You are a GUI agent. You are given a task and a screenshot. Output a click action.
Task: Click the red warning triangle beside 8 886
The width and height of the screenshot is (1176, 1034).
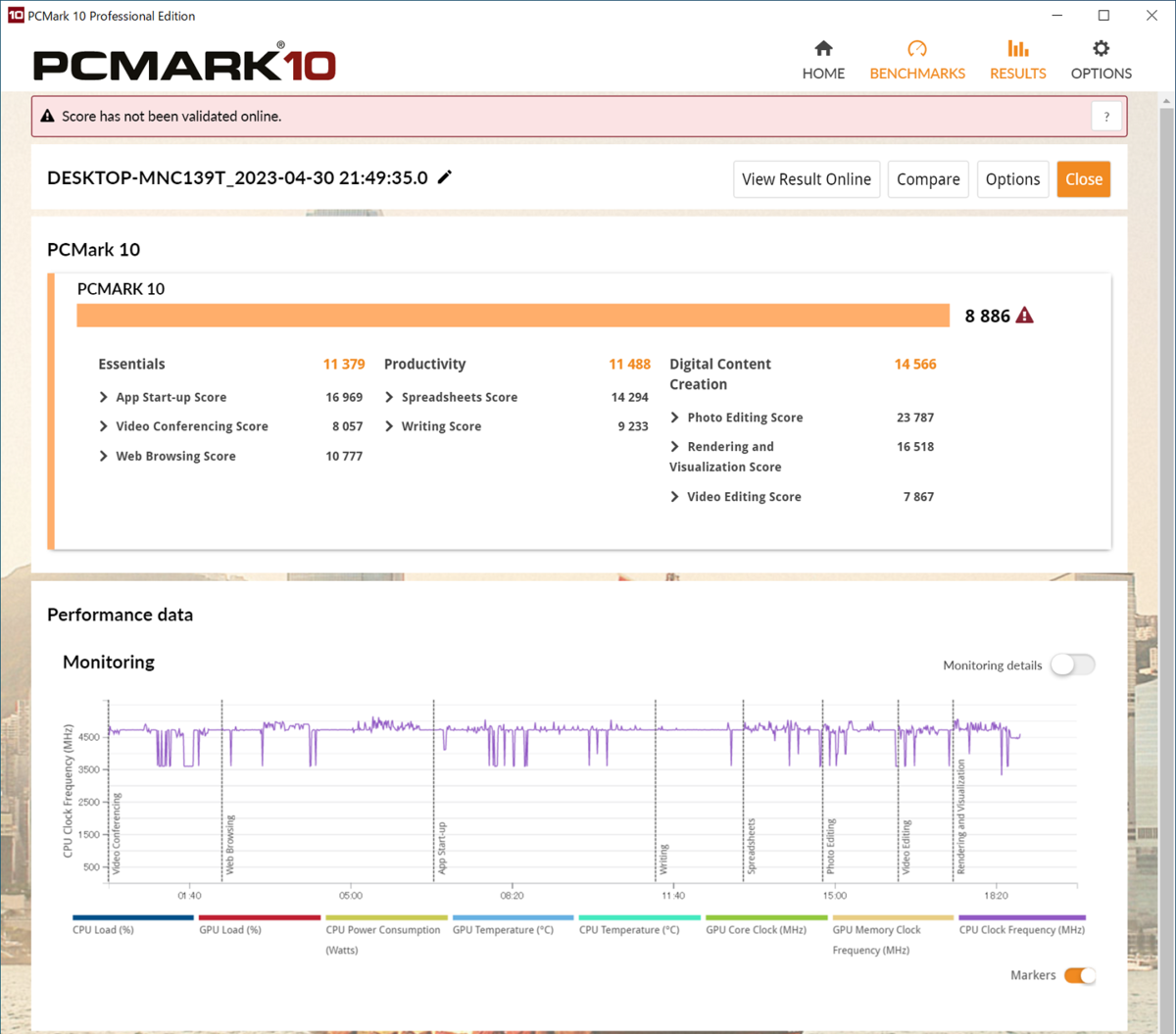click(x=1025, y=316)
